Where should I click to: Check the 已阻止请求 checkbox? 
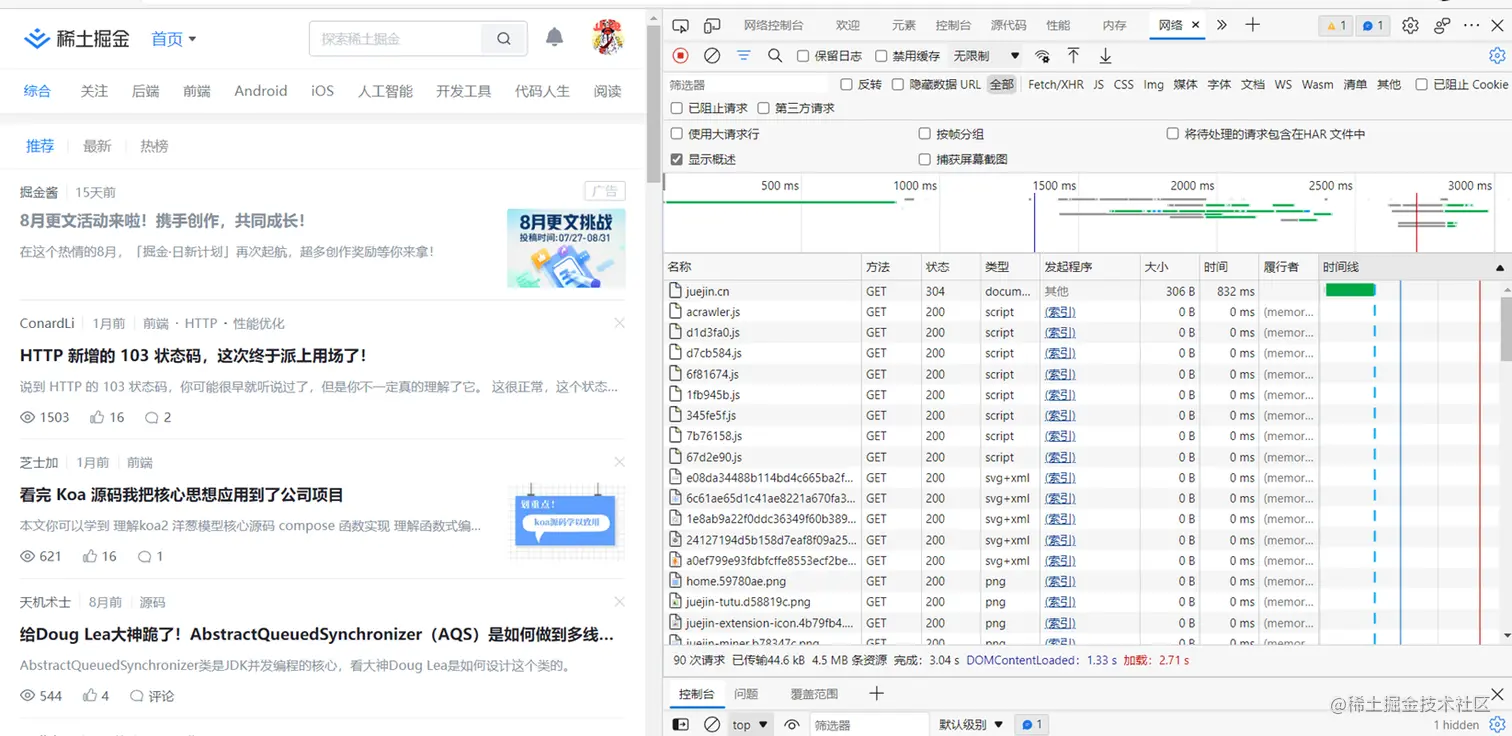[x=677, y=108]
